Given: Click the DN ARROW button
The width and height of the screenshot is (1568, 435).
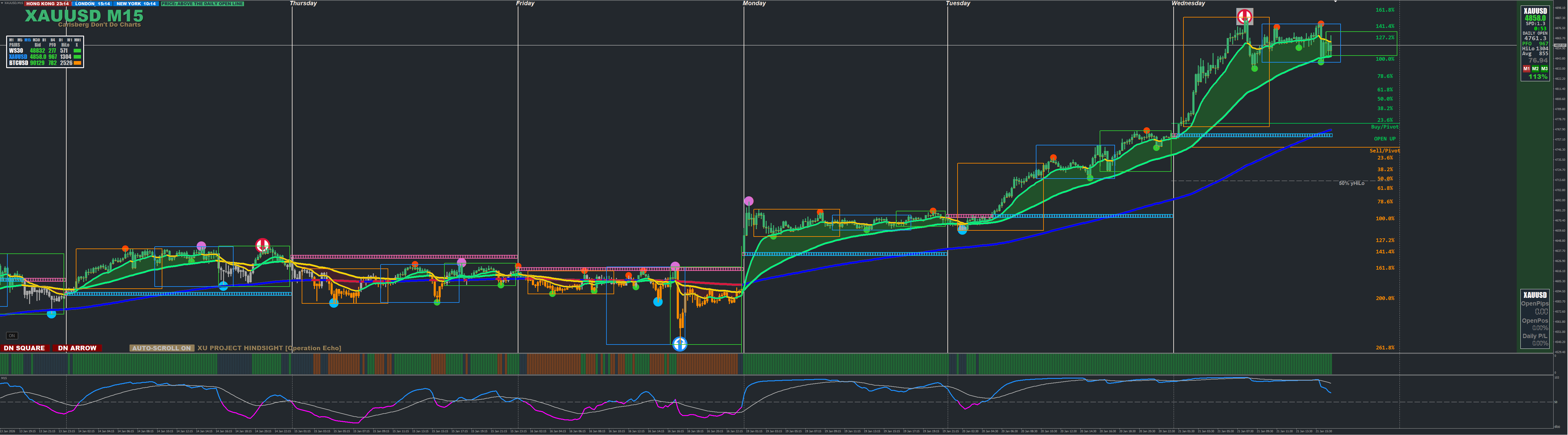Looking at the screenshot, I should coord(77,348).
